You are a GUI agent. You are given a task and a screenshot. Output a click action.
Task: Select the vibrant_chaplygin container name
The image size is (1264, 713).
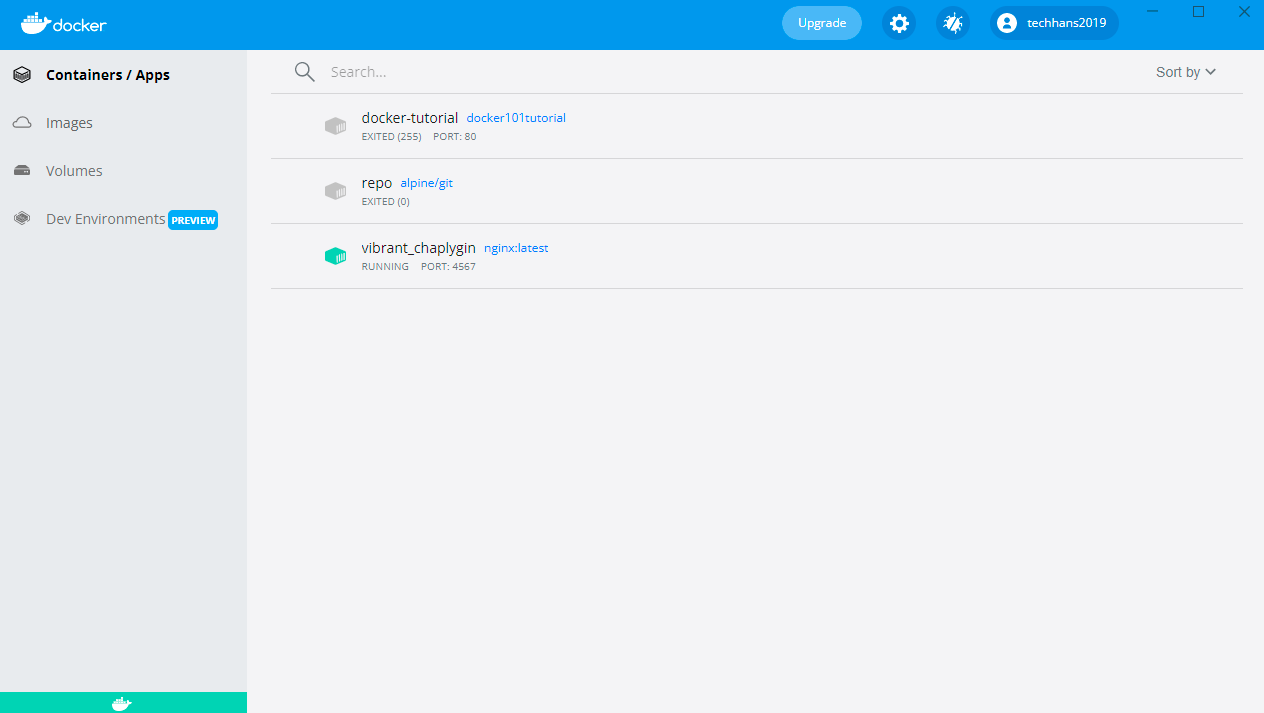419,248
